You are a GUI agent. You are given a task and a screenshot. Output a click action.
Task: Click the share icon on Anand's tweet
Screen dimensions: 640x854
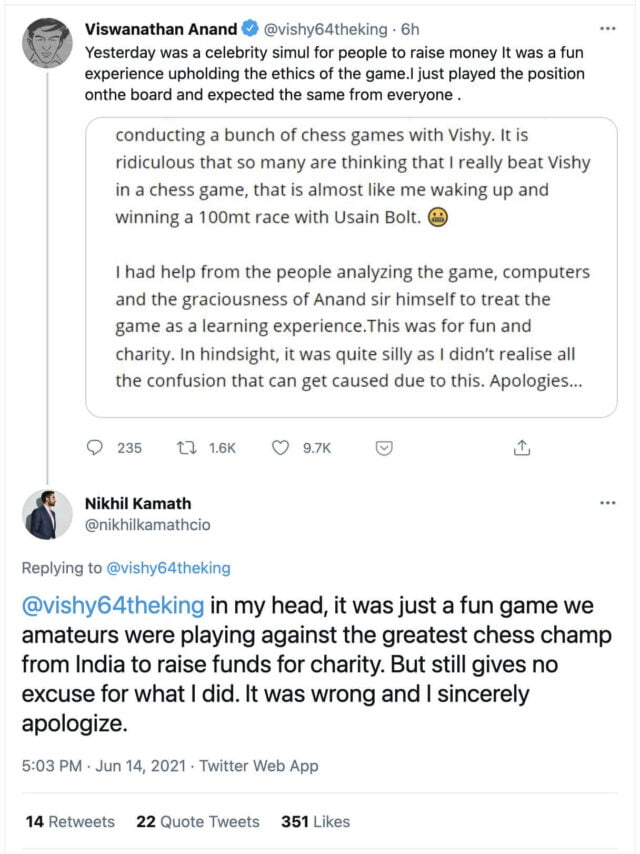[521, 448]
